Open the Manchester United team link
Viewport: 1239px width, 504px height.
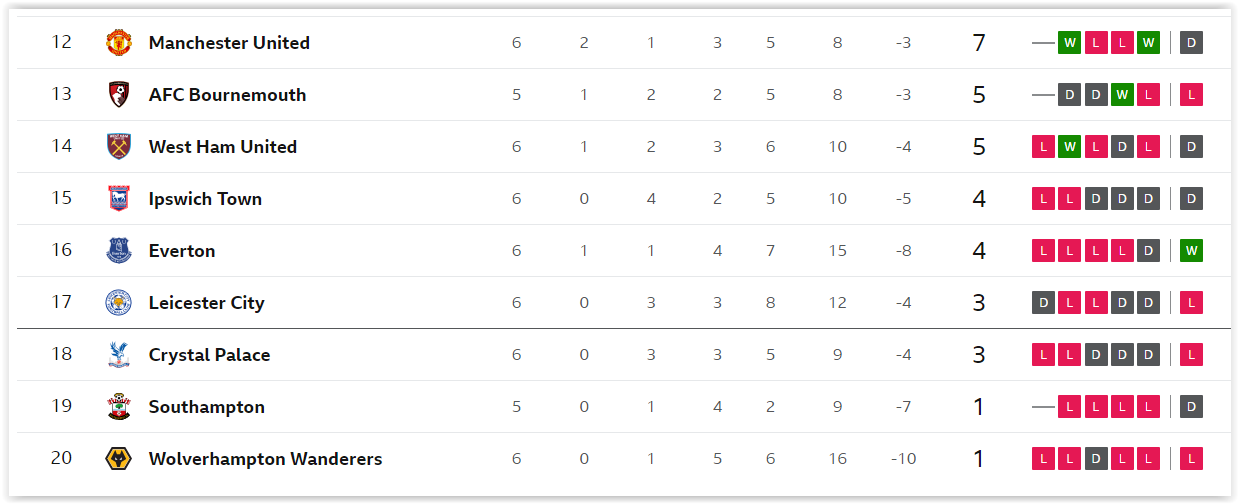coord(229,43)
